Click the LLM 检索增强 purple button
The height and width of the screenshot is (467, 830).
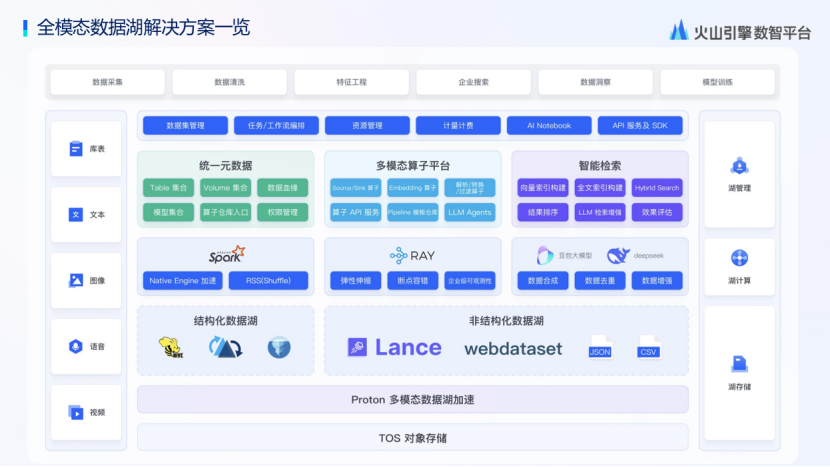pos(600,212)
